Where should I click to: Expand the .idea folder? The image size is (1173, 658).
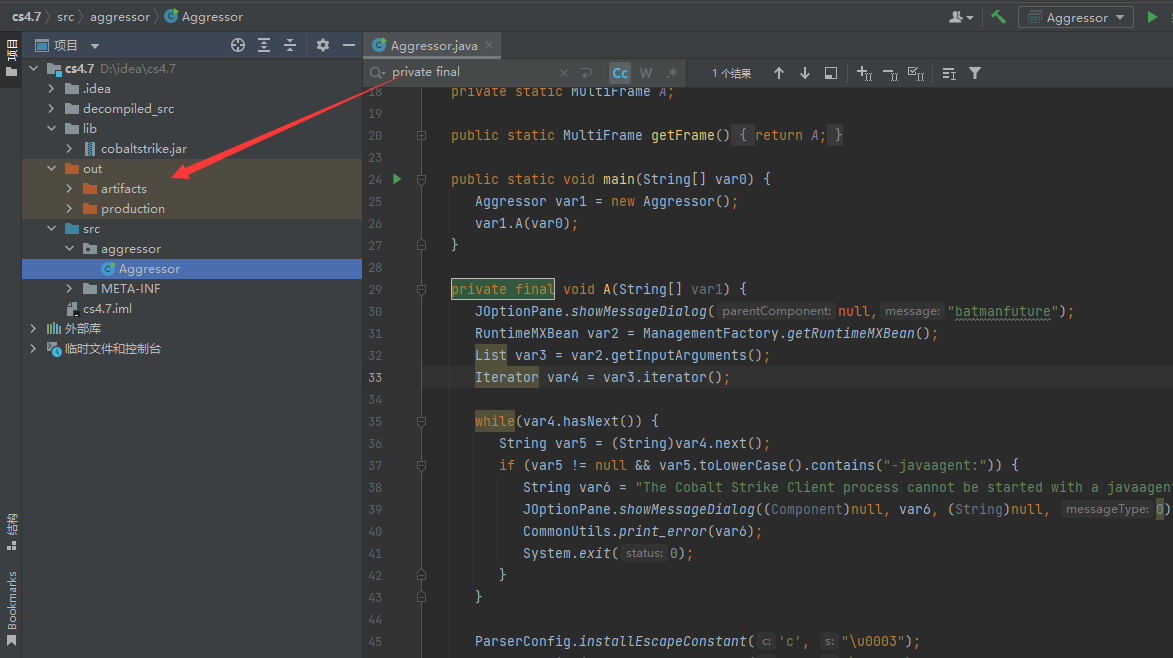click(x=52, y=88)
